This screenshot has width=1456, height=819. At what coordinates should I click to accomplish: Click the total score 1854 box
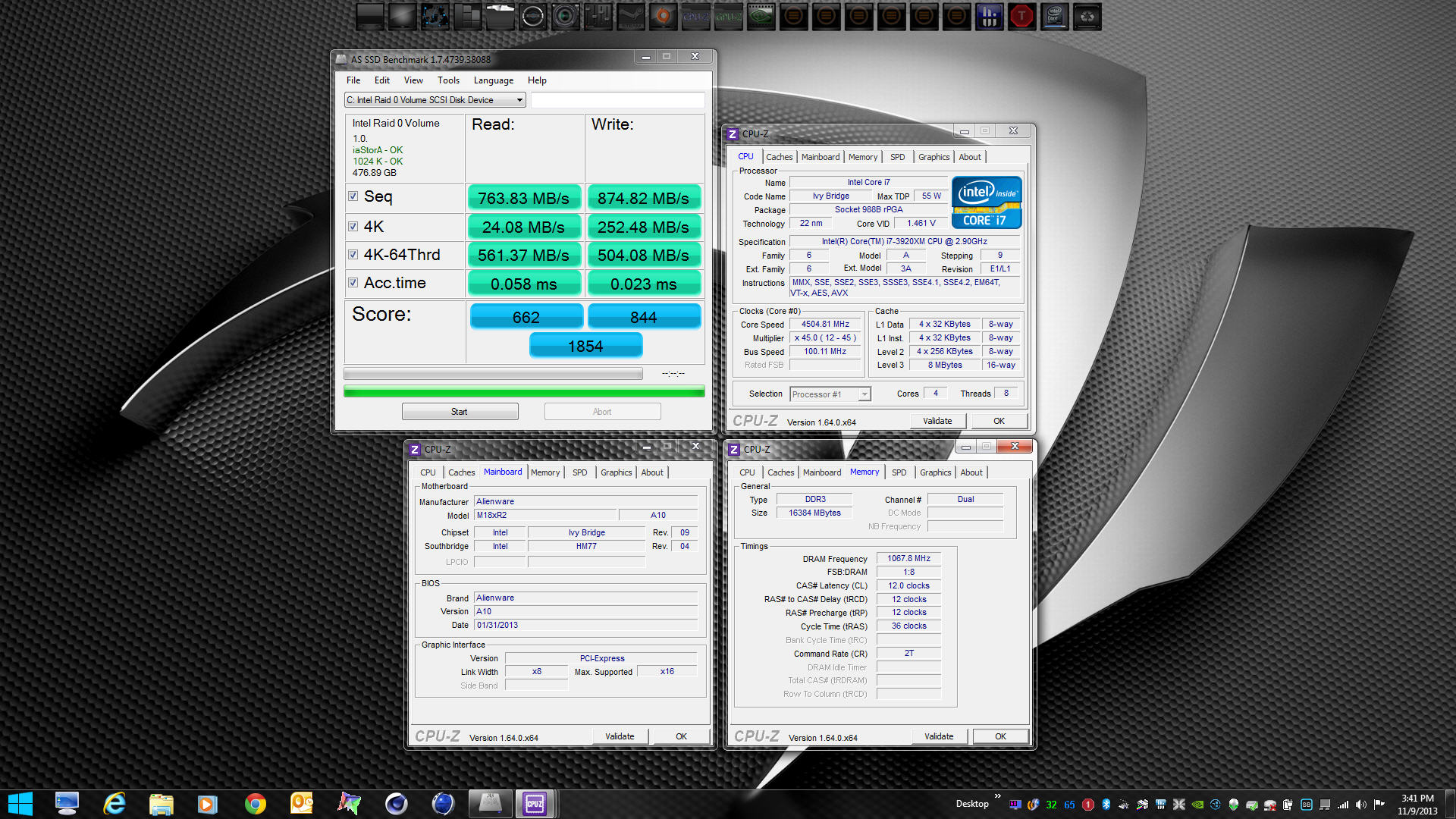(x=585, y=346)
